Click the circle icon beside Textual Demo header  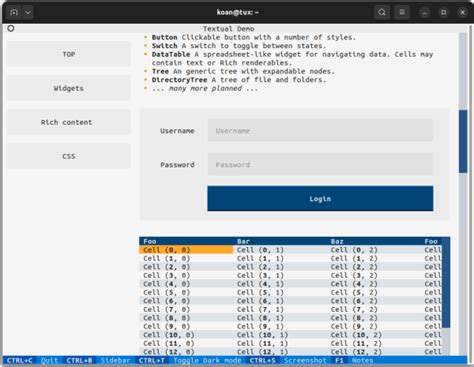(11, 29)
